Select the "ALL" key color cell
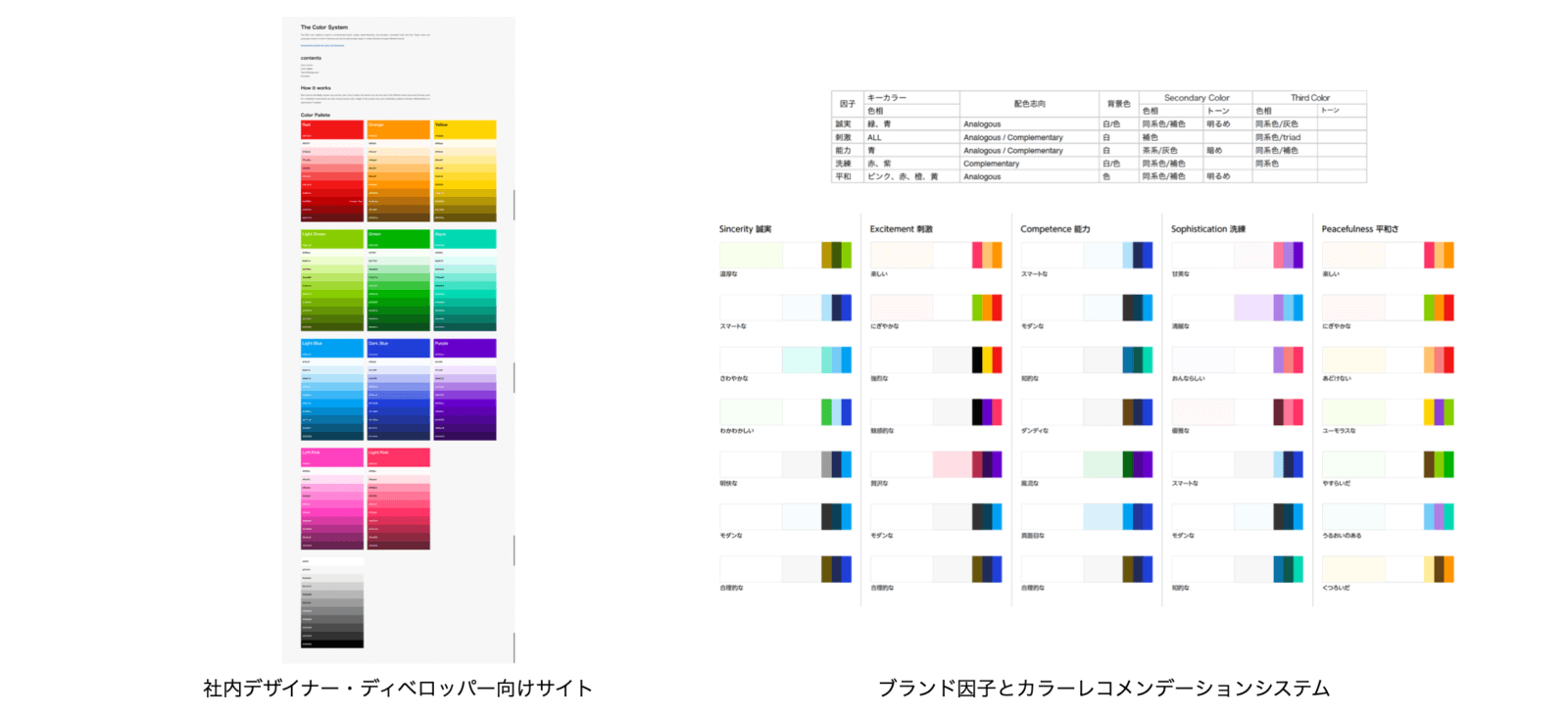Viewport: 1568px width, 714px height. 874,138
